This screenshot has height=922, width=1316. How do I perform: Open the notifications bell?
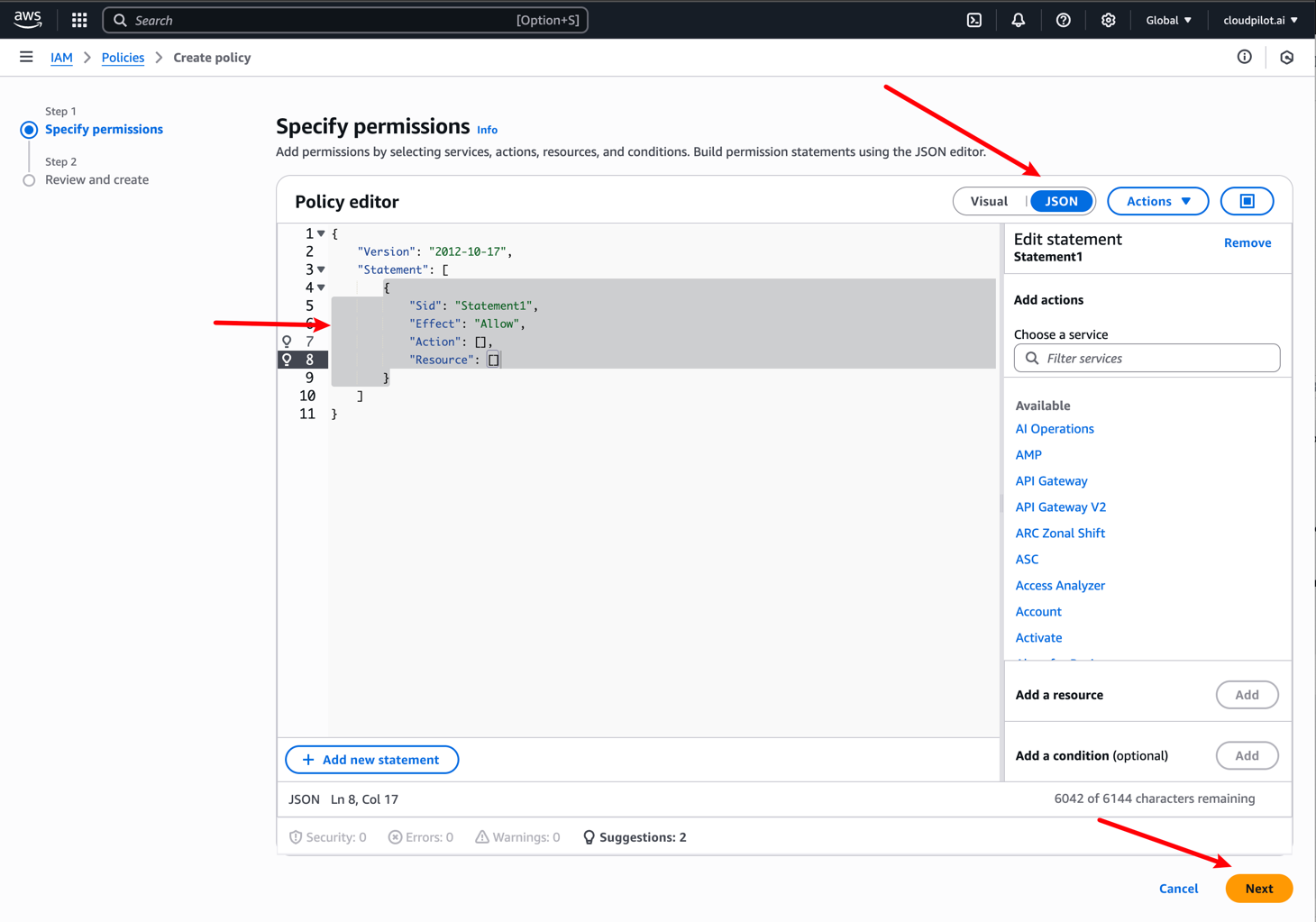pyautogui.click(x=1019, y=19)
